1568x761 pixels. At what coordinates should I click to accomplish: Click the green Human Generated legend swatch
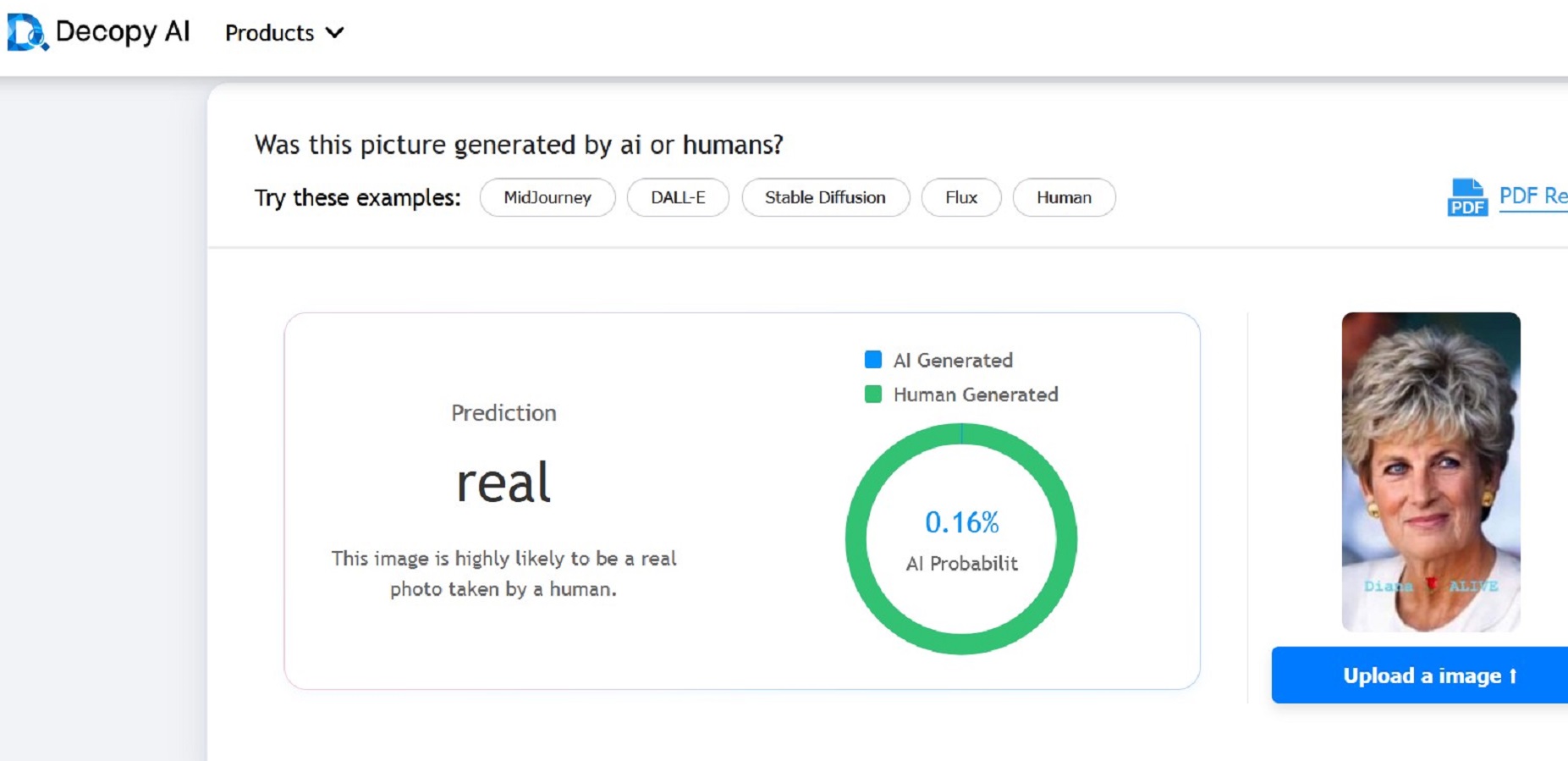873,394
